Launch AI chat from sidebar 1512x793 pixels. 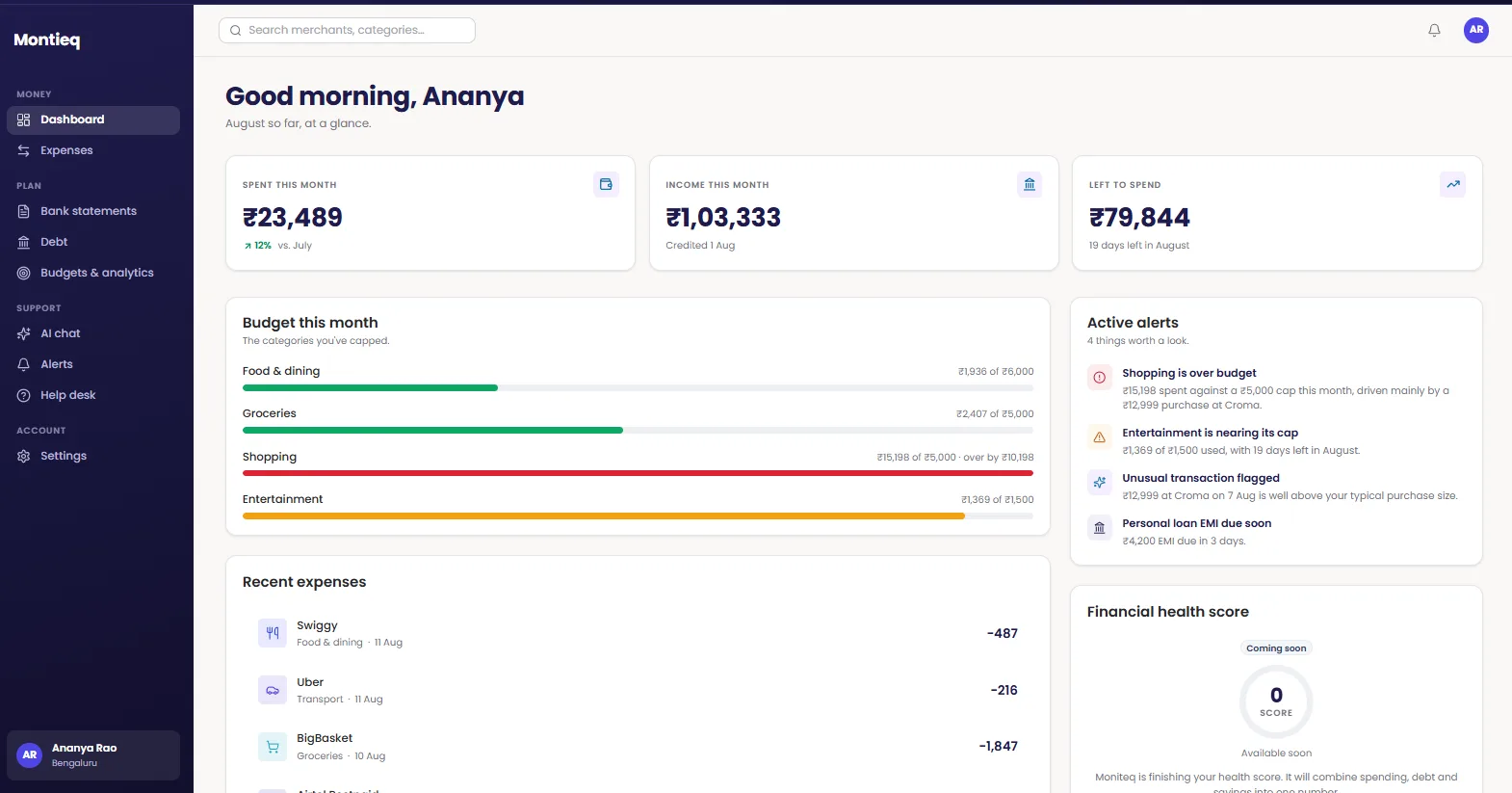[x=93, y=333]
